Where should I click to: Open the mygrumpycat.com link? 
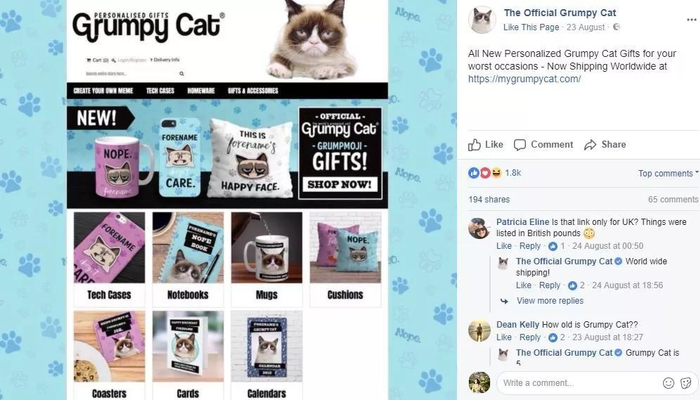click(525, 79)
